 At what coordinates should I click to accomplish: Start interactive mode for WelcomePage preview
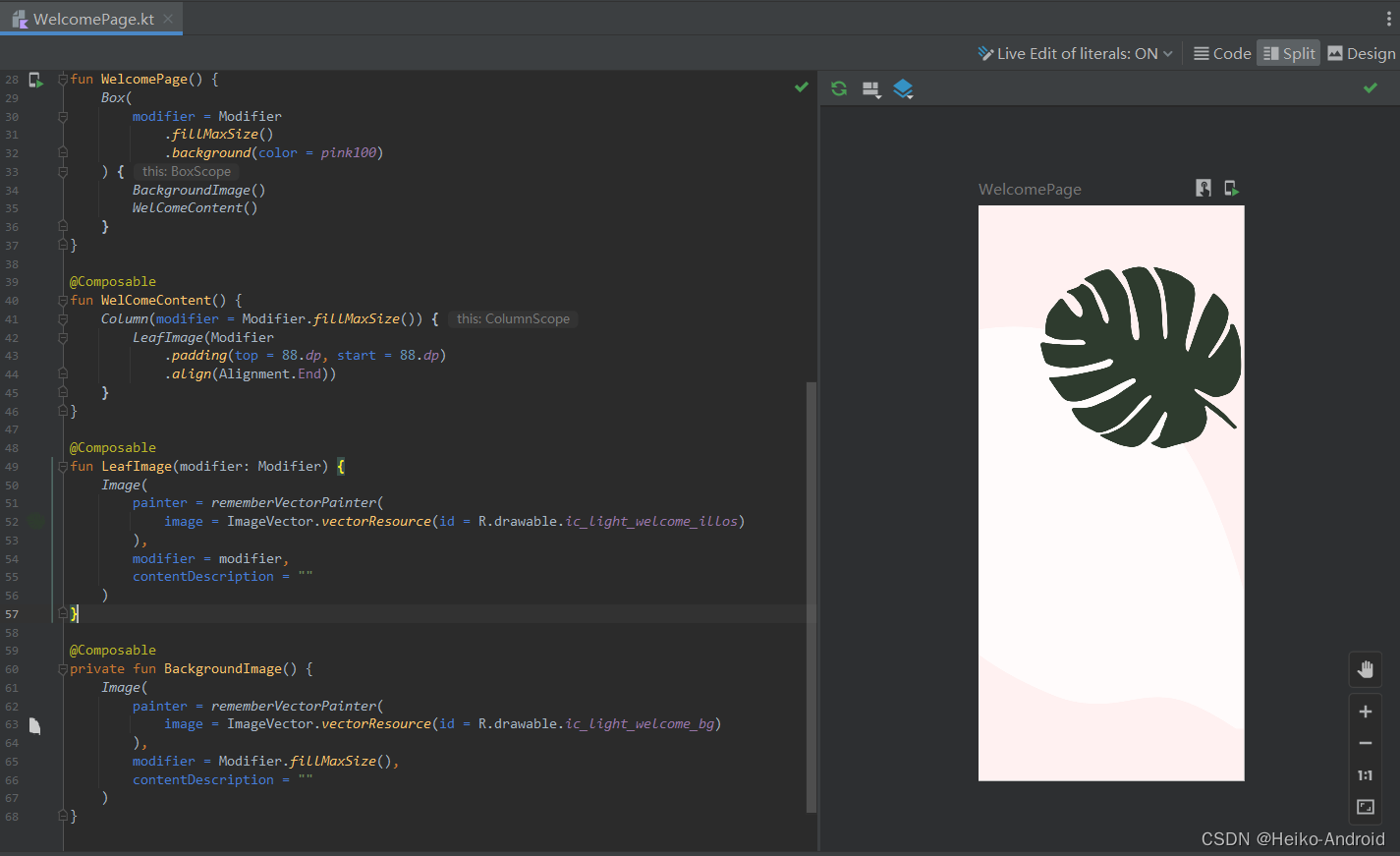click(x=1204, y=188)
